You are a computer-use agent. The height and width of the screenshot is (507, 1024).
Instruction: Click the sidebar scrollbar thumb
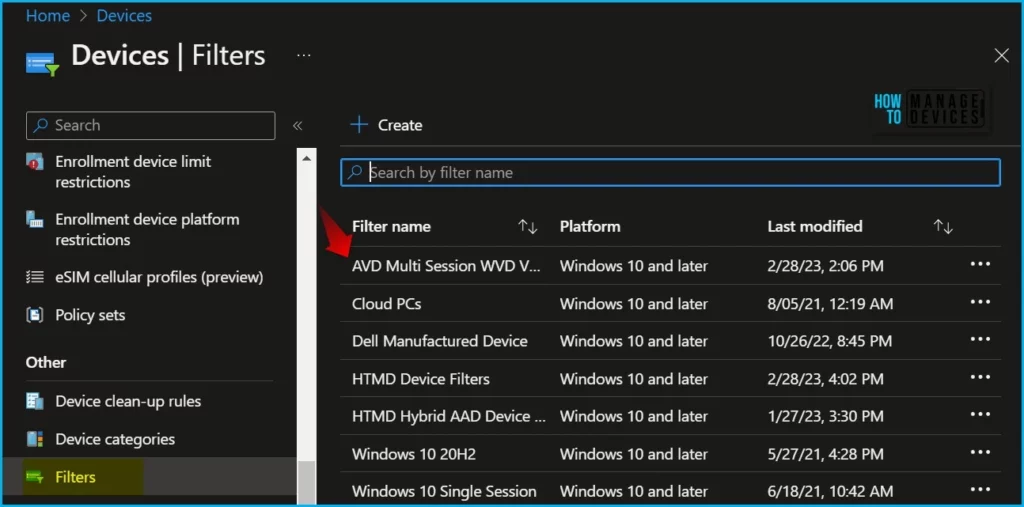click(x=306, y=482)
